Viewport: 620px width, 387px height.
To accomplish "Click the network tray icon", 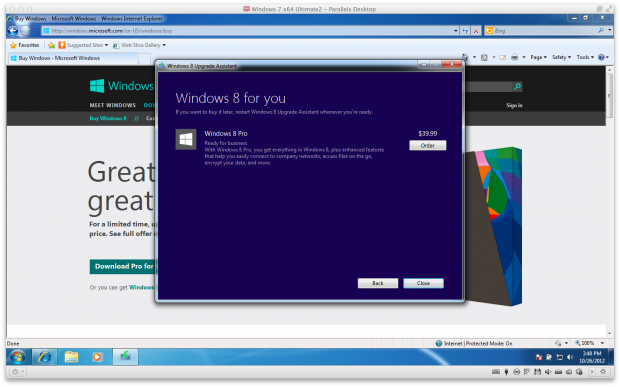I will pos(559,357).
